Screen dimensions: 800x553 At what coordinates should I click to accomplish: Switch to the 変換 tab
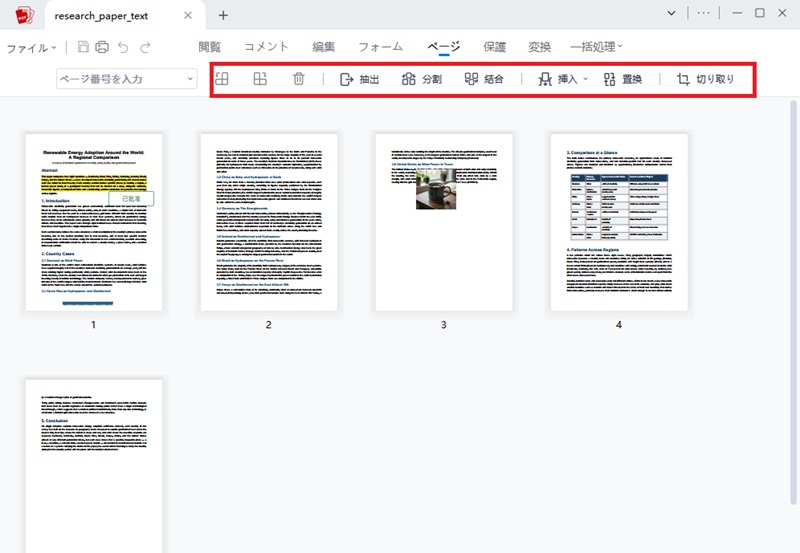(x=539, y=47)
